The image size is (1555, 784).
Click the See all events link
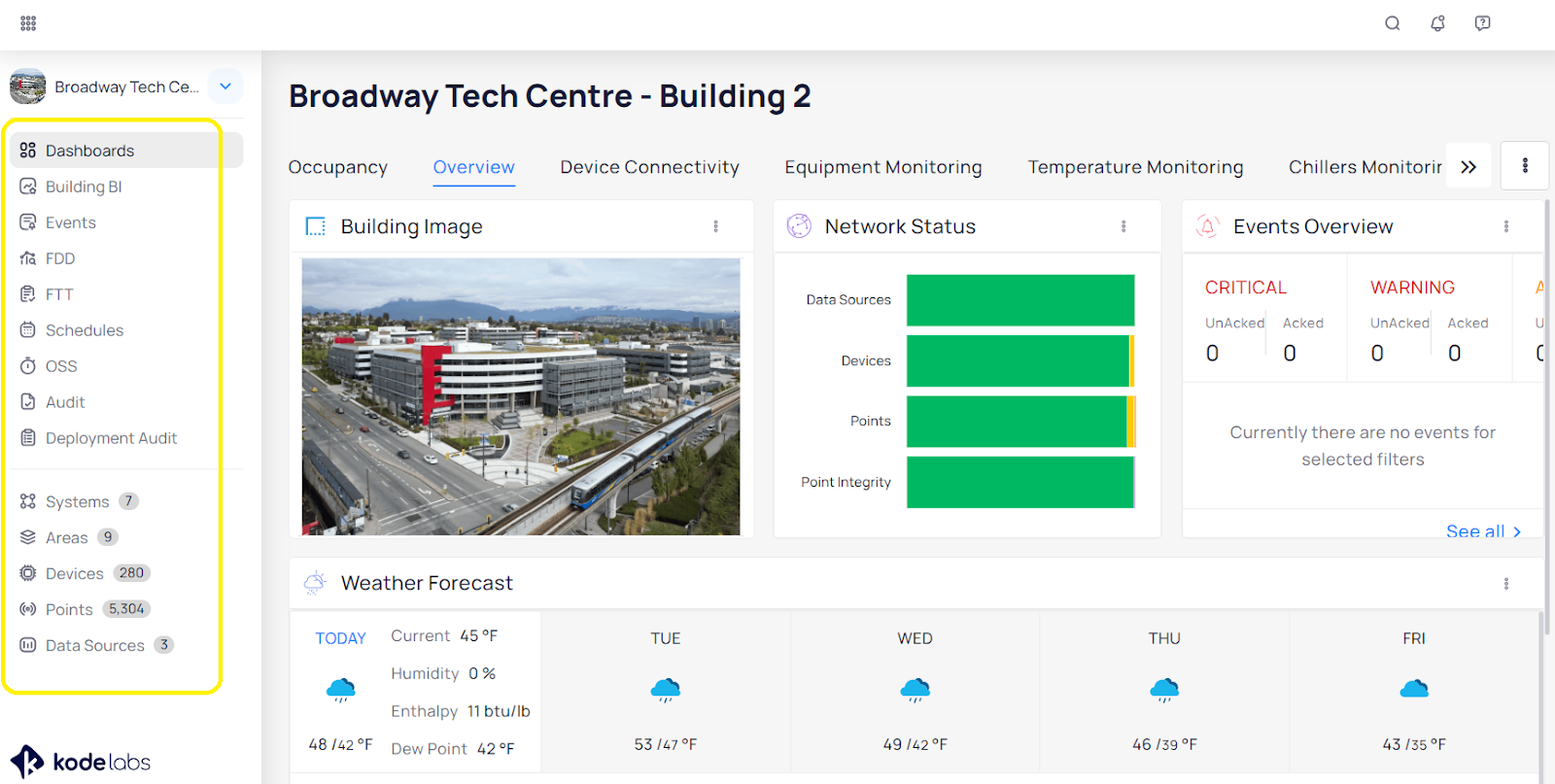coord(1483,530)
